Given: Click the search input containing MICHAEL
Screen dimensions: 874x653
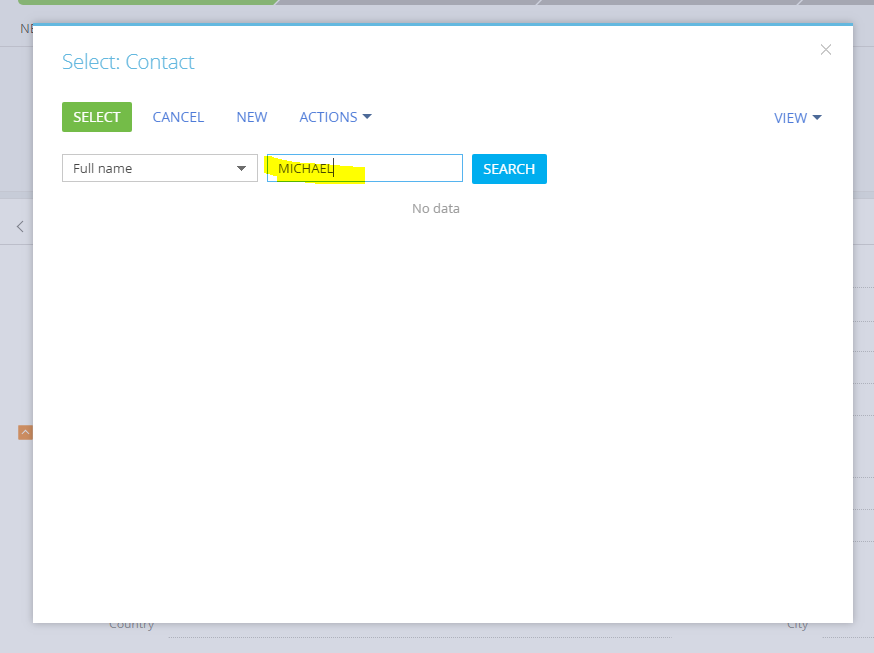Looking at the screenshot, I should (363, 167).
